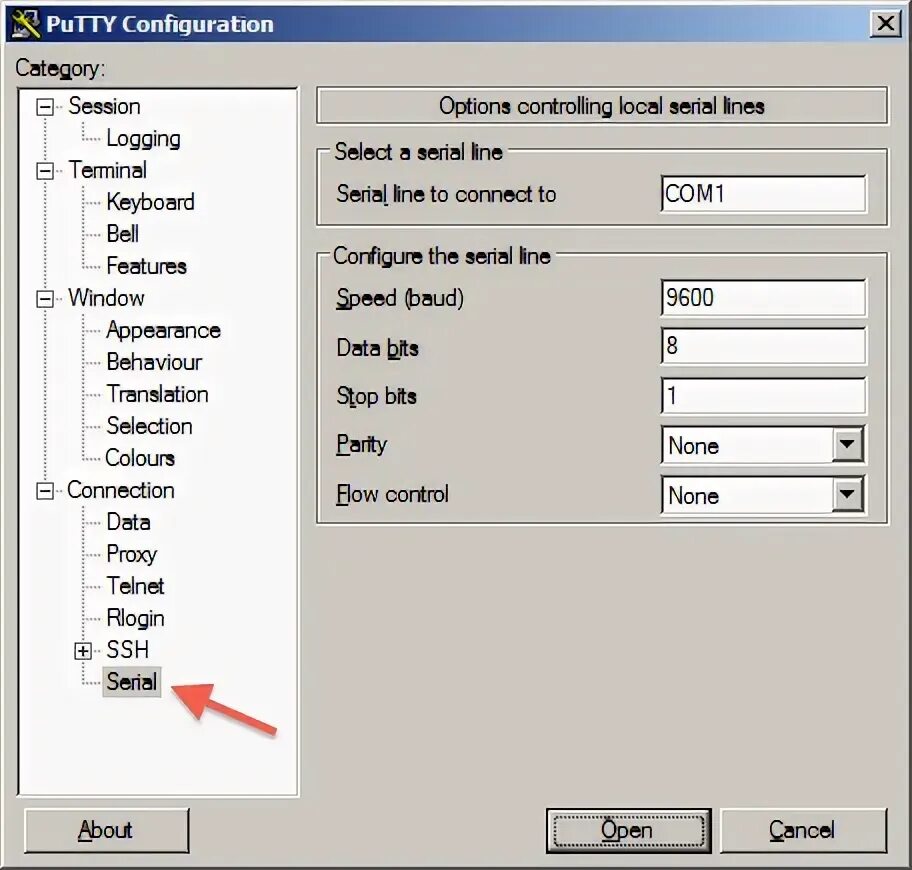Select the Behaviour category
The width and height of the screenshot is (912, 870).
pyautogui.click(x=154, y=362)
